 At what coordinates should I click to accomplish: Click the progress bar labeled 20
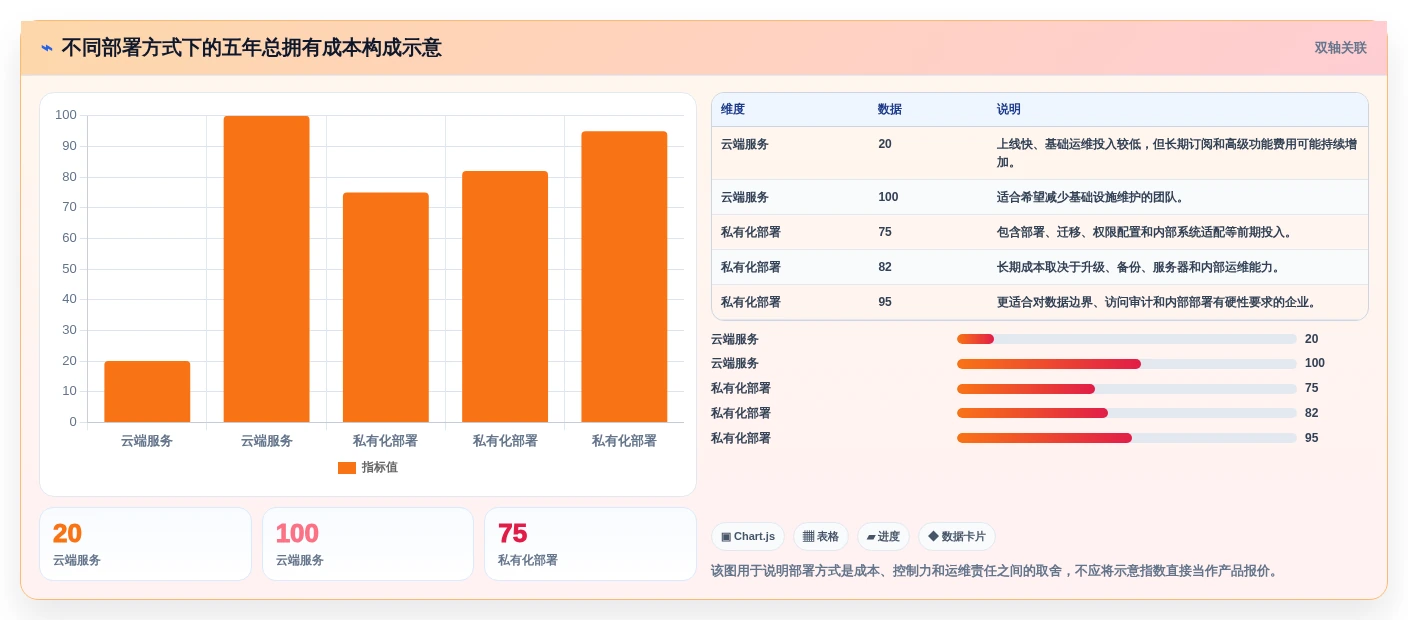pyautogui.click(x=1127, y=339)
